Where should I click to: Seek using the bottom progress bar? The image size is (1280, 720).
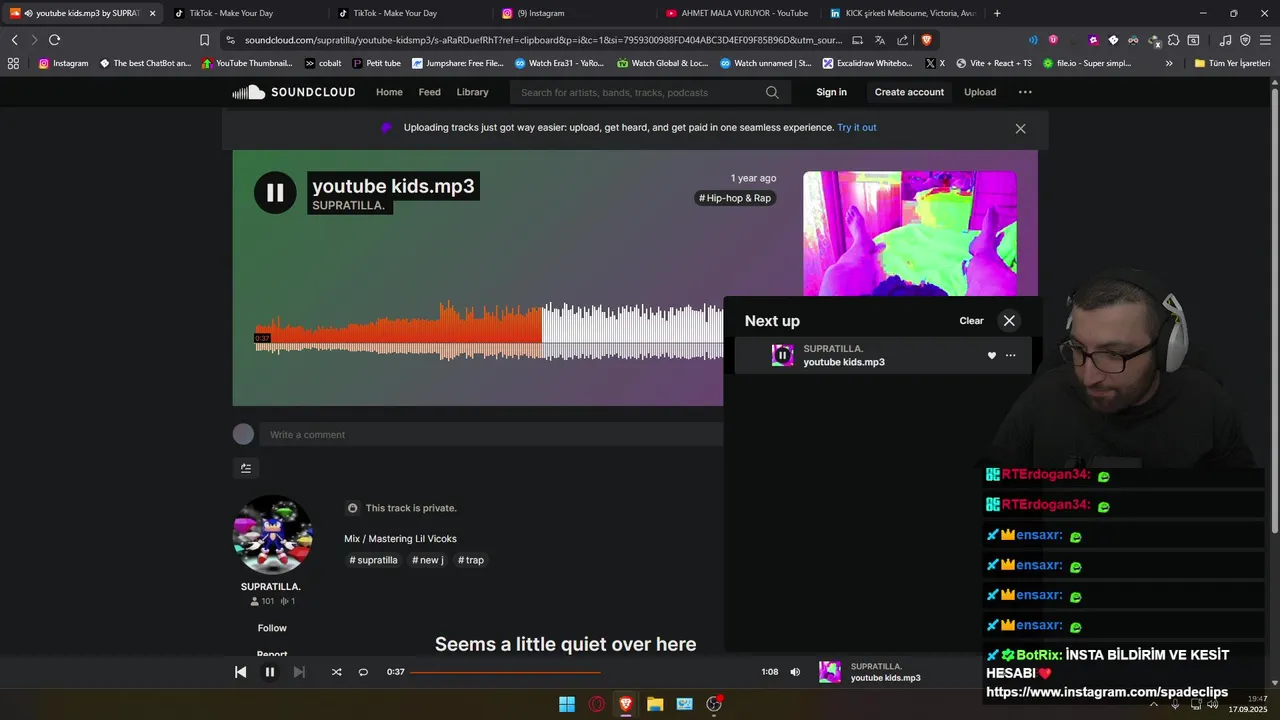point(580,672)
